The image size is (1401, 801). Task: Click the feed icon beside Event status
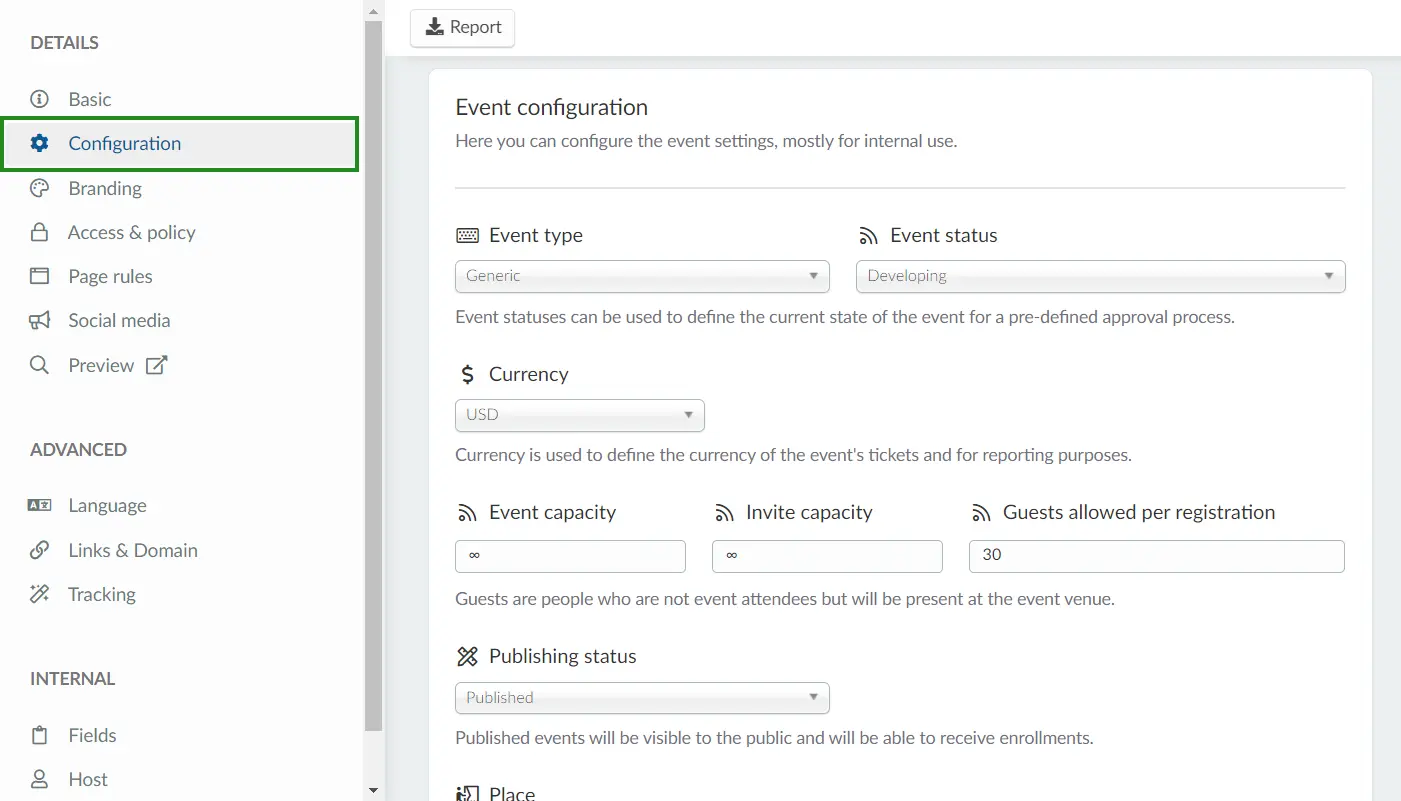pyautogui.click(x=868, y=236)
